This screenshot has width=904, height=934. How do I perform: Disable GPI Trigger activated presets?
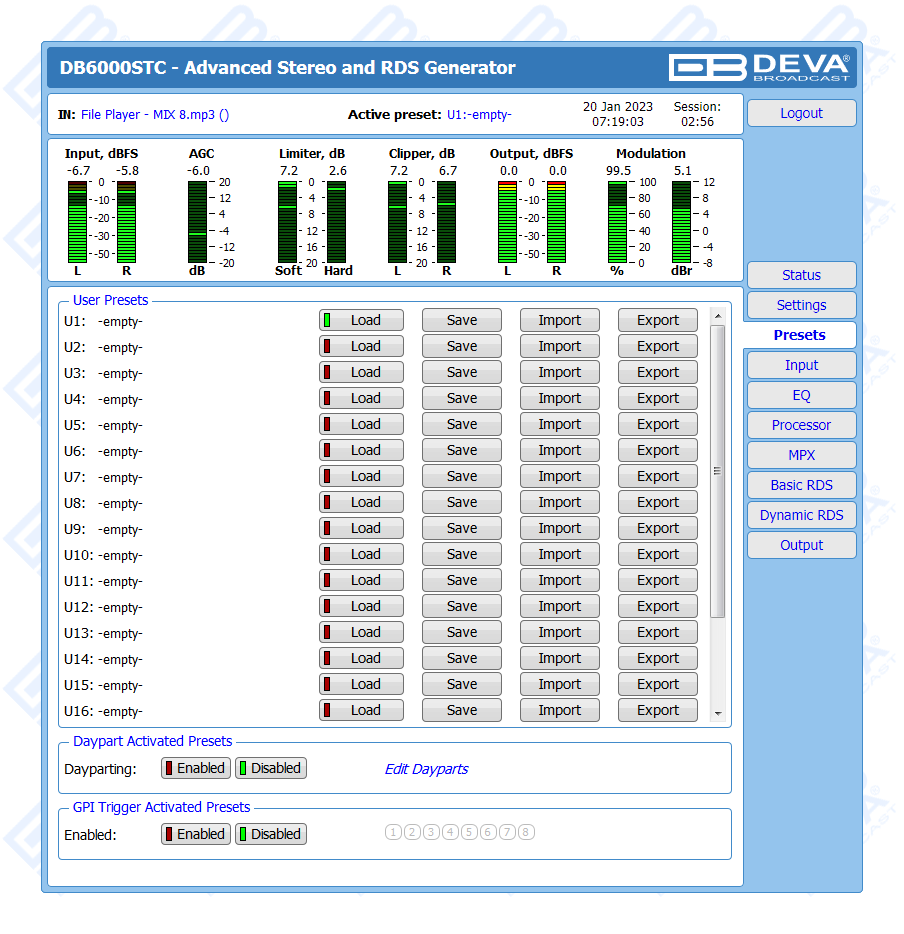click(270, 834)
